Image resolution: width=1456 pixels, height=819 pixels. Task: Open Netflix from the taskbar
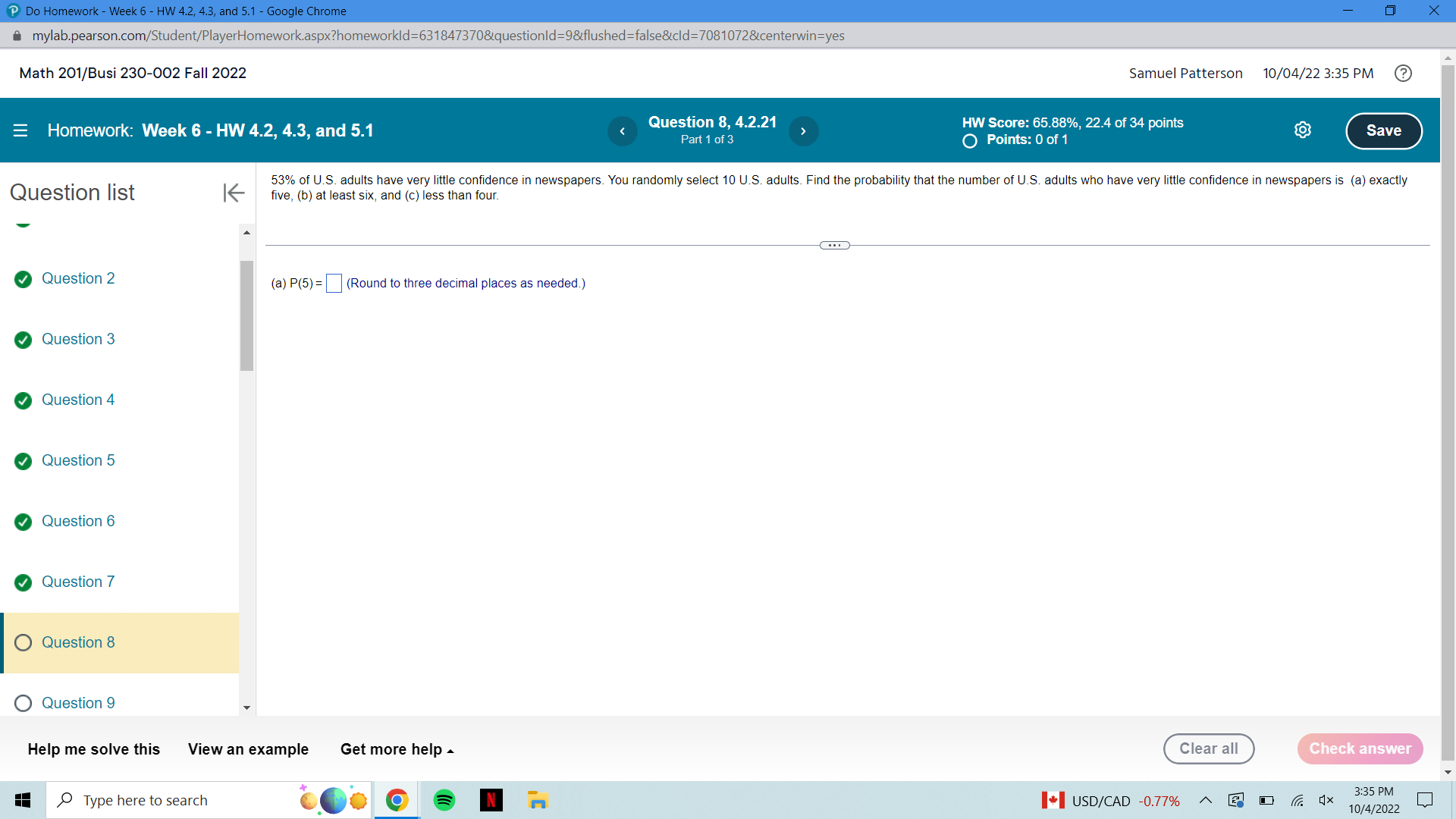[491, 800]
